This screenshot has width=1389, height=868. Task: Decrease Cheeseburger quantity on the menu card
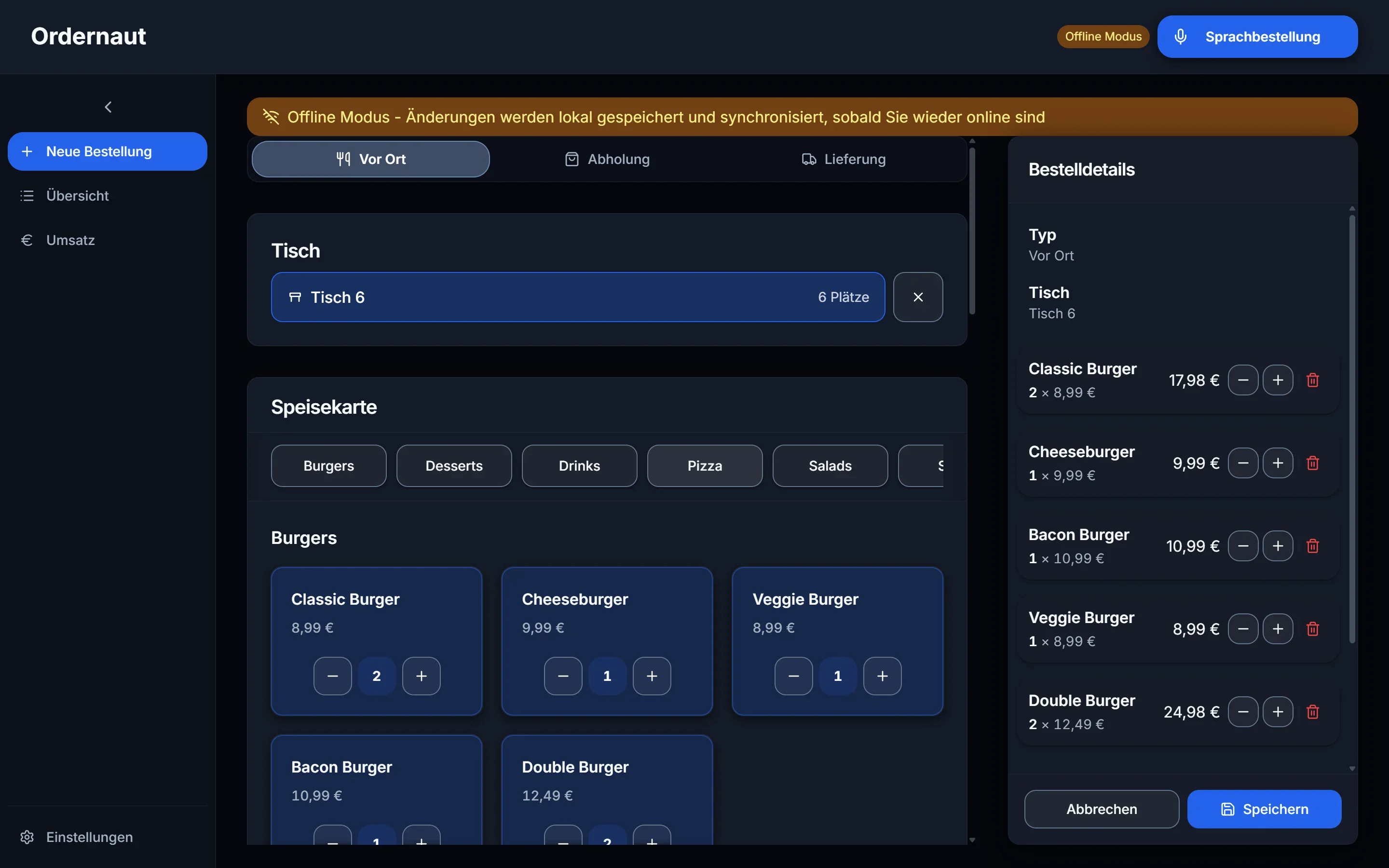tap(563, 676)
